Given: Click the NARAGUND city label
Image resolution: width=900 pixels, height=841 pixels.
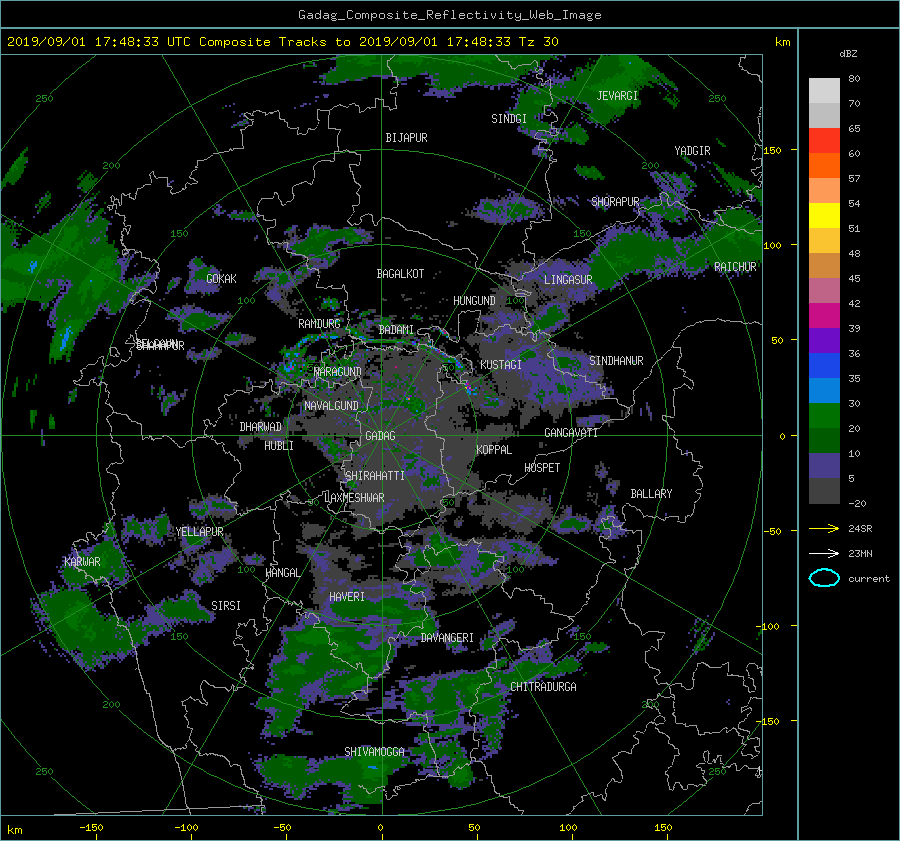Looking at the screenshot, I should click(x=338, y=371).
